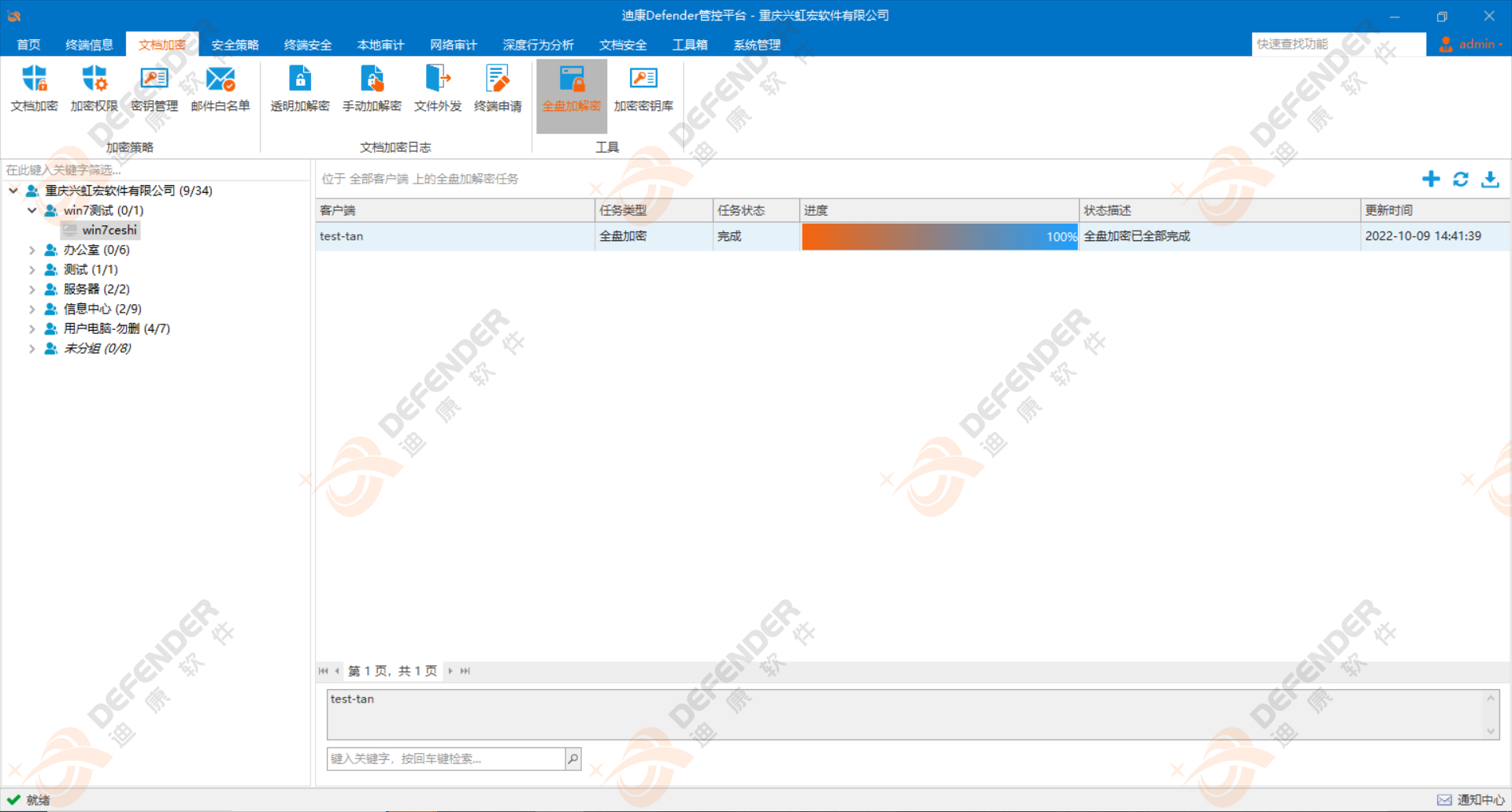This screenshot has height=812, width=1512.
Task: Click the tree keyword filter field
Action: coord(156,170)
